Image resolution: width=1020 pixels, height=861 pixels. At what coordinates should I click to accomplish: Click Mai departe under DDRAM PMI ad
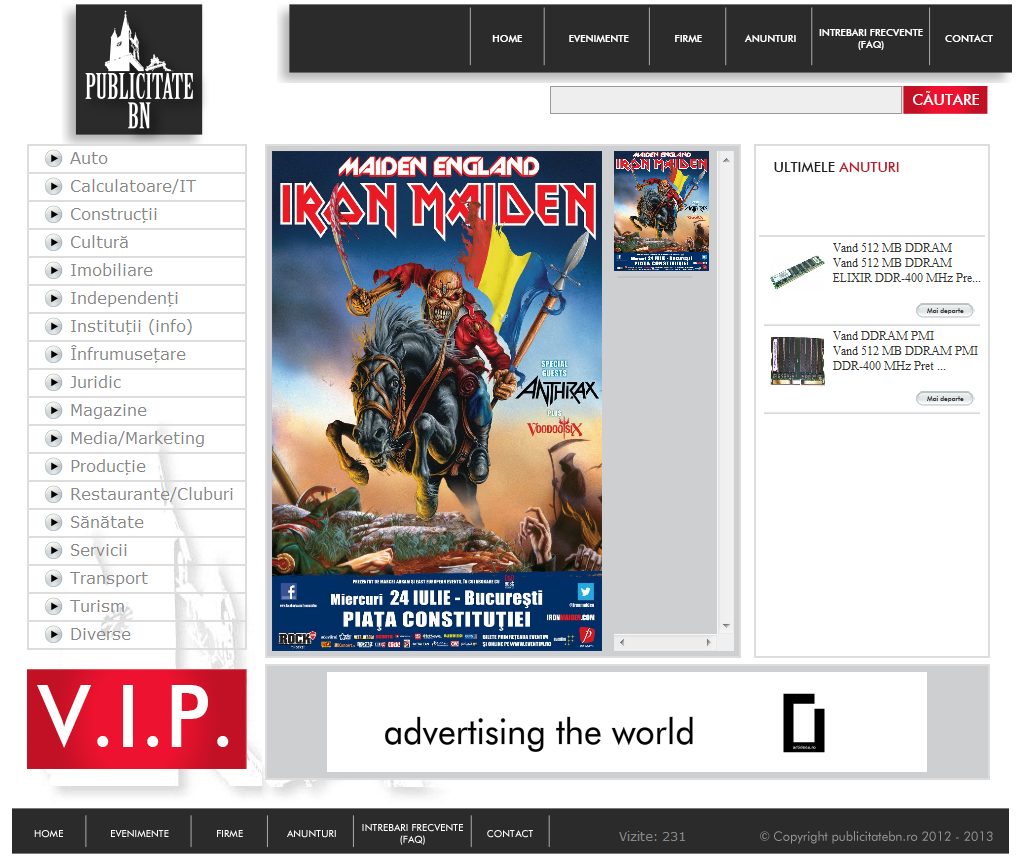click(945, 398)
